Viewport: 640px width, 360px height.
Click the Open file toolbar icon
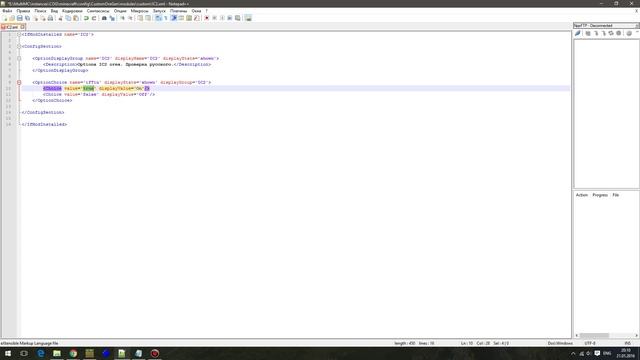12,18
